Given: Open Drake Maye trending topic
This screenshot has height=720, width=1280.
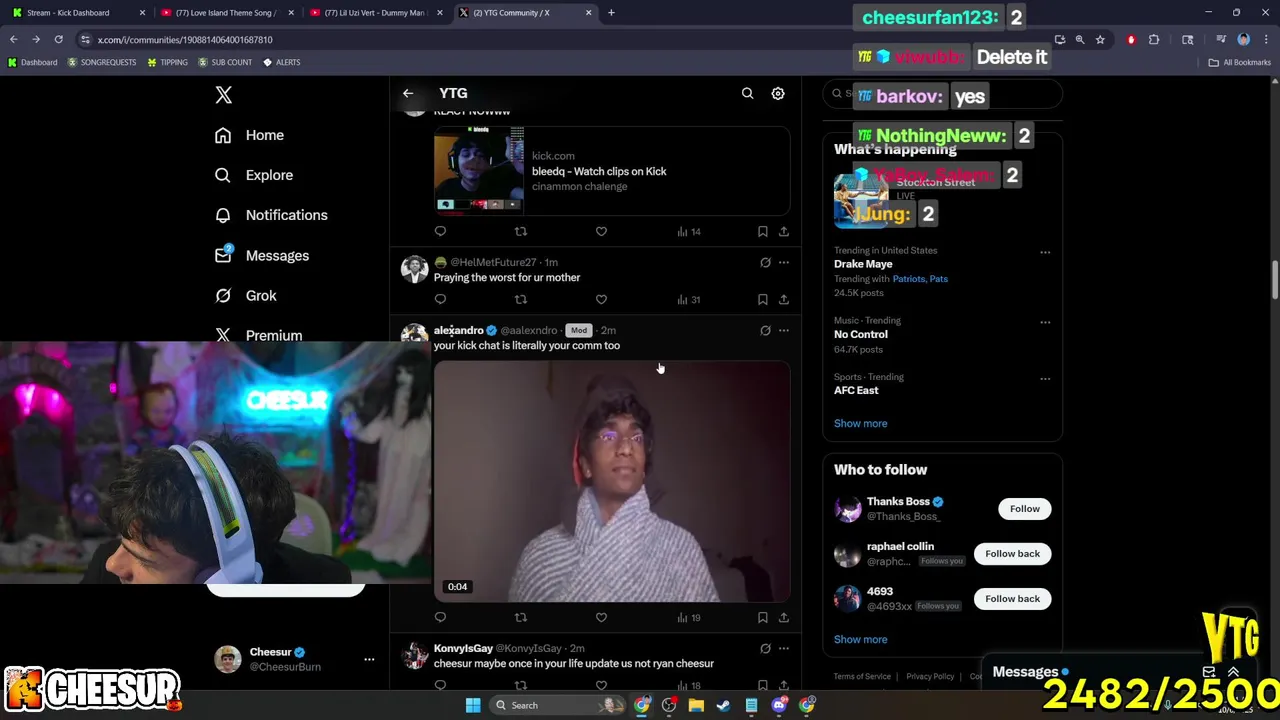Looking at the screenshot, I should (863, 264).
